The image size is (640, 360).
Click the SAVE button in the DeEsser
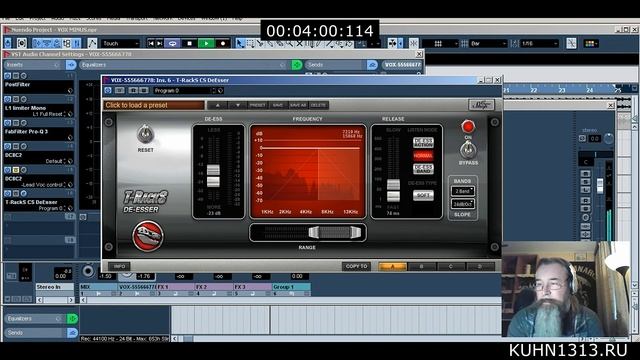[x=278, y=105]
